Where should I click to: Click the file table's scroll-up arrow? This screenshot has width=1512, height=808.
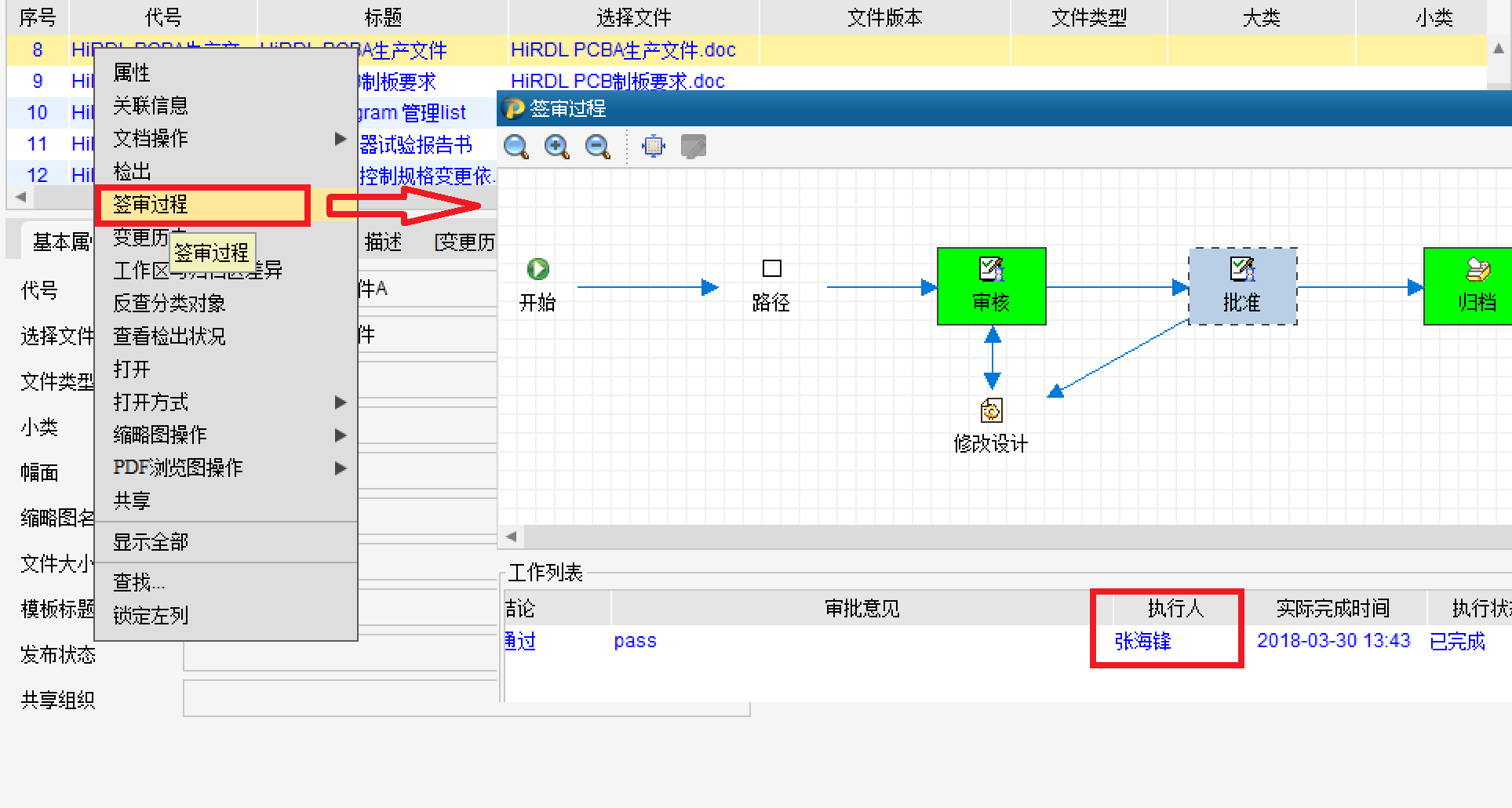[x=1499, y=49]
